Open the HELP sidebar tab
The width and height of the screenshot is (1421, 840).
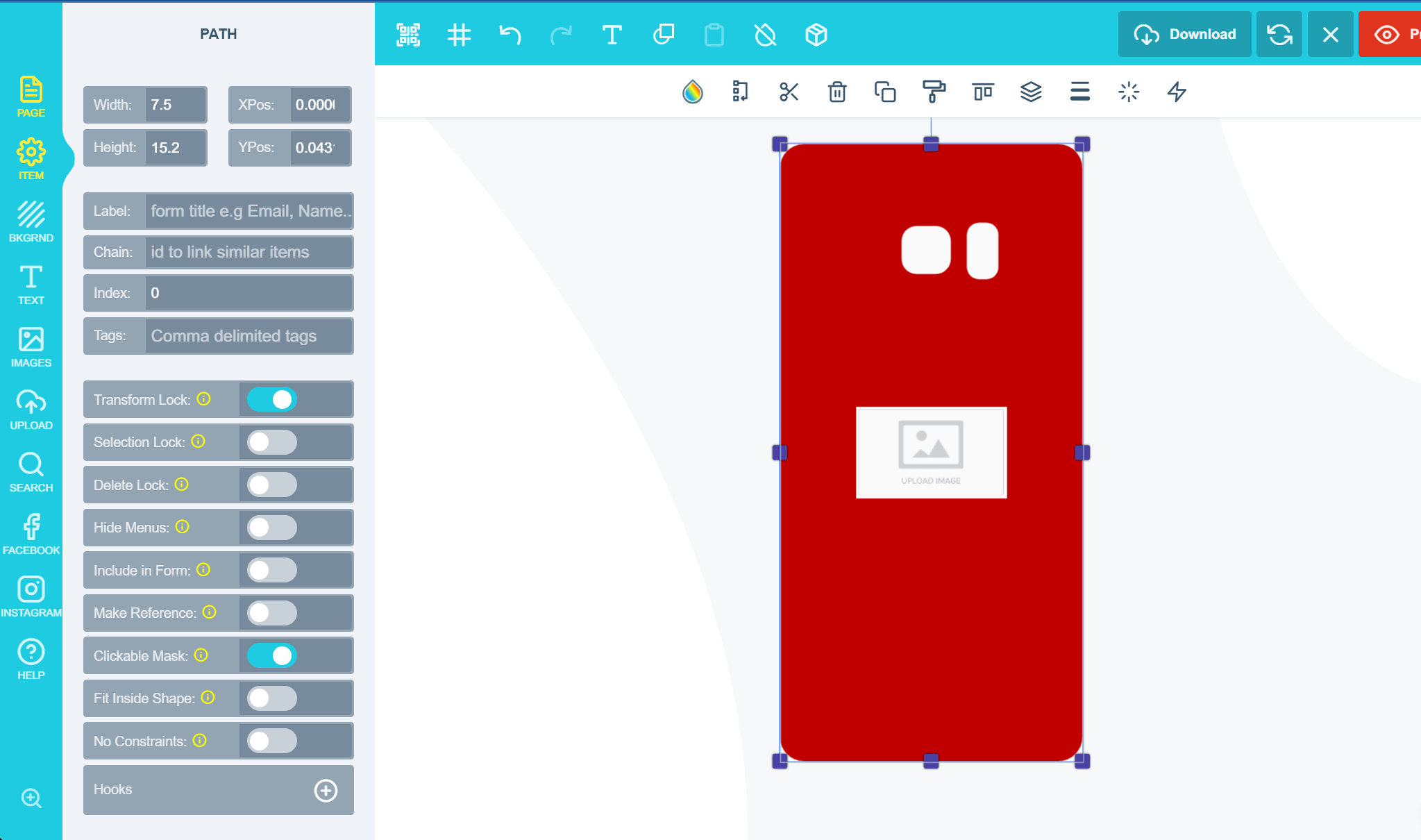tap(31, 660)
